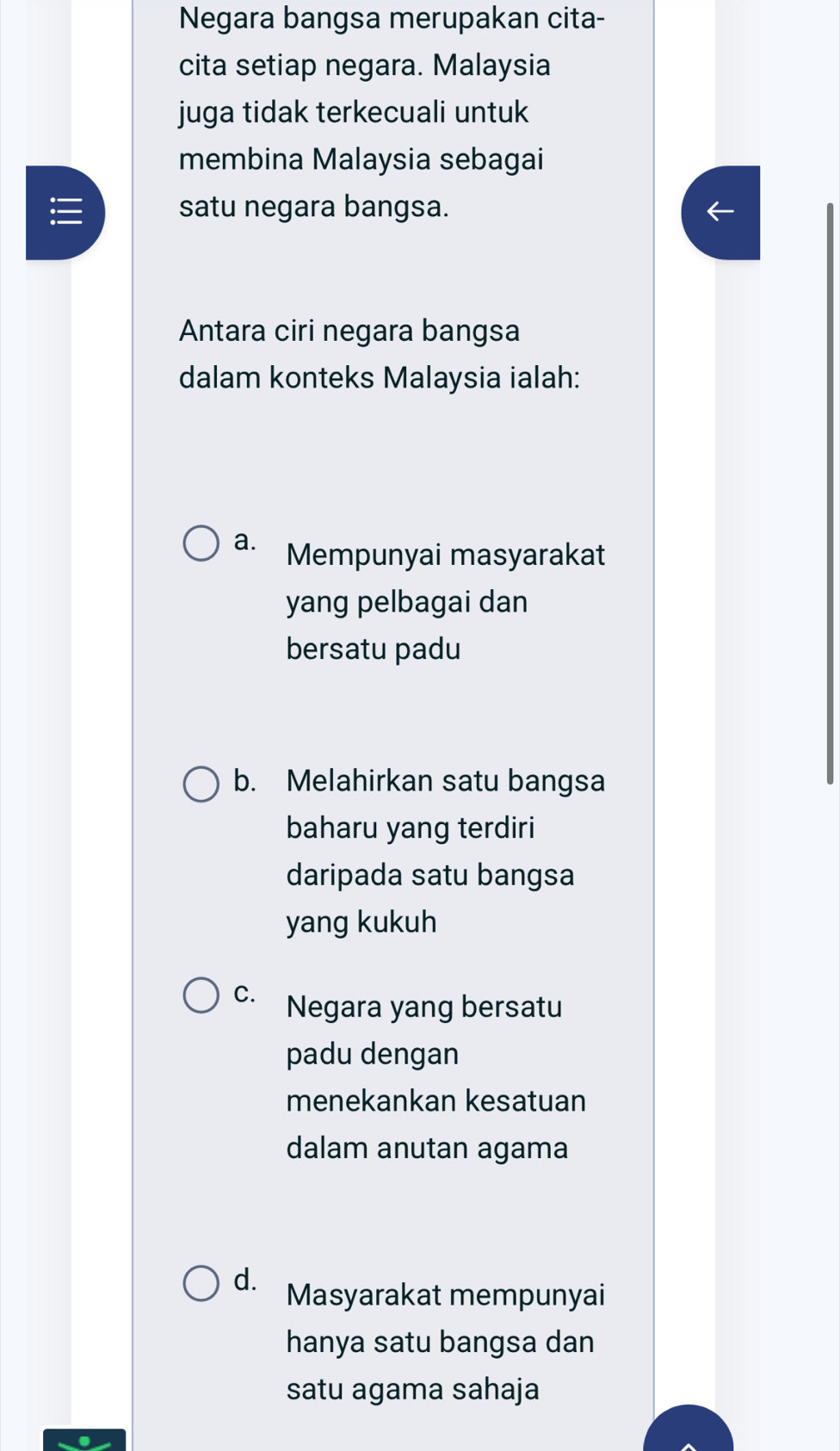Click the line 'satu negara bangsa.'
Screen dimensions: 840x1451
[314, 207]
